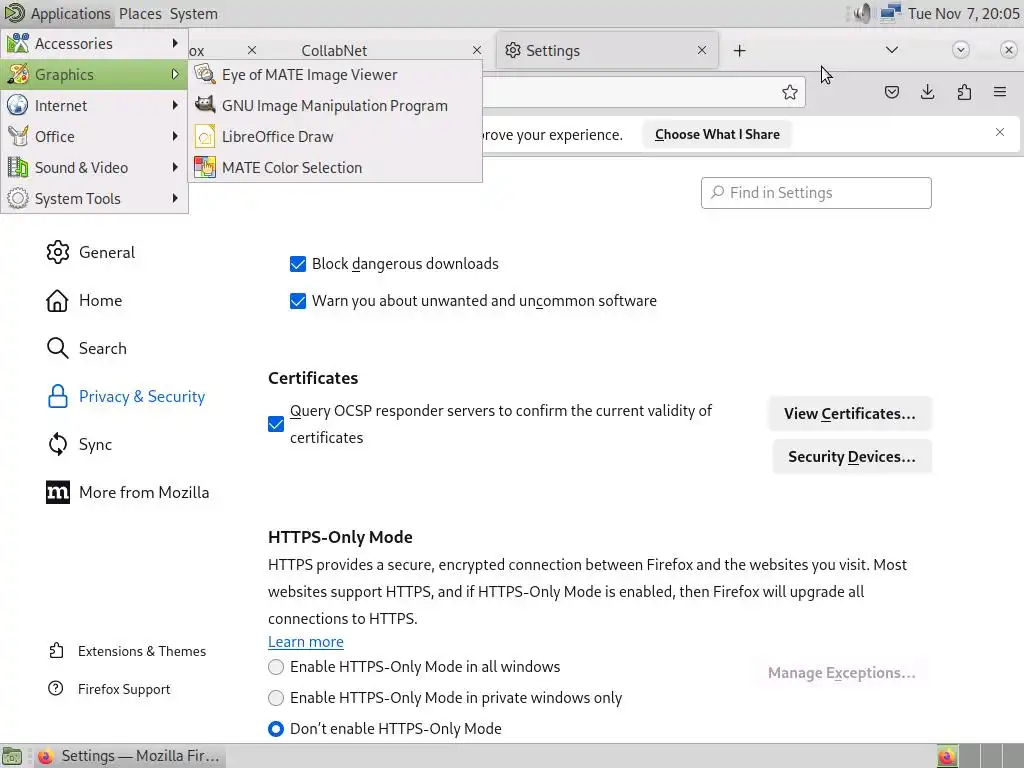Dismiss the data sharing notification bar
This screenshot has height=768, width=1024.
(1000, 133)
